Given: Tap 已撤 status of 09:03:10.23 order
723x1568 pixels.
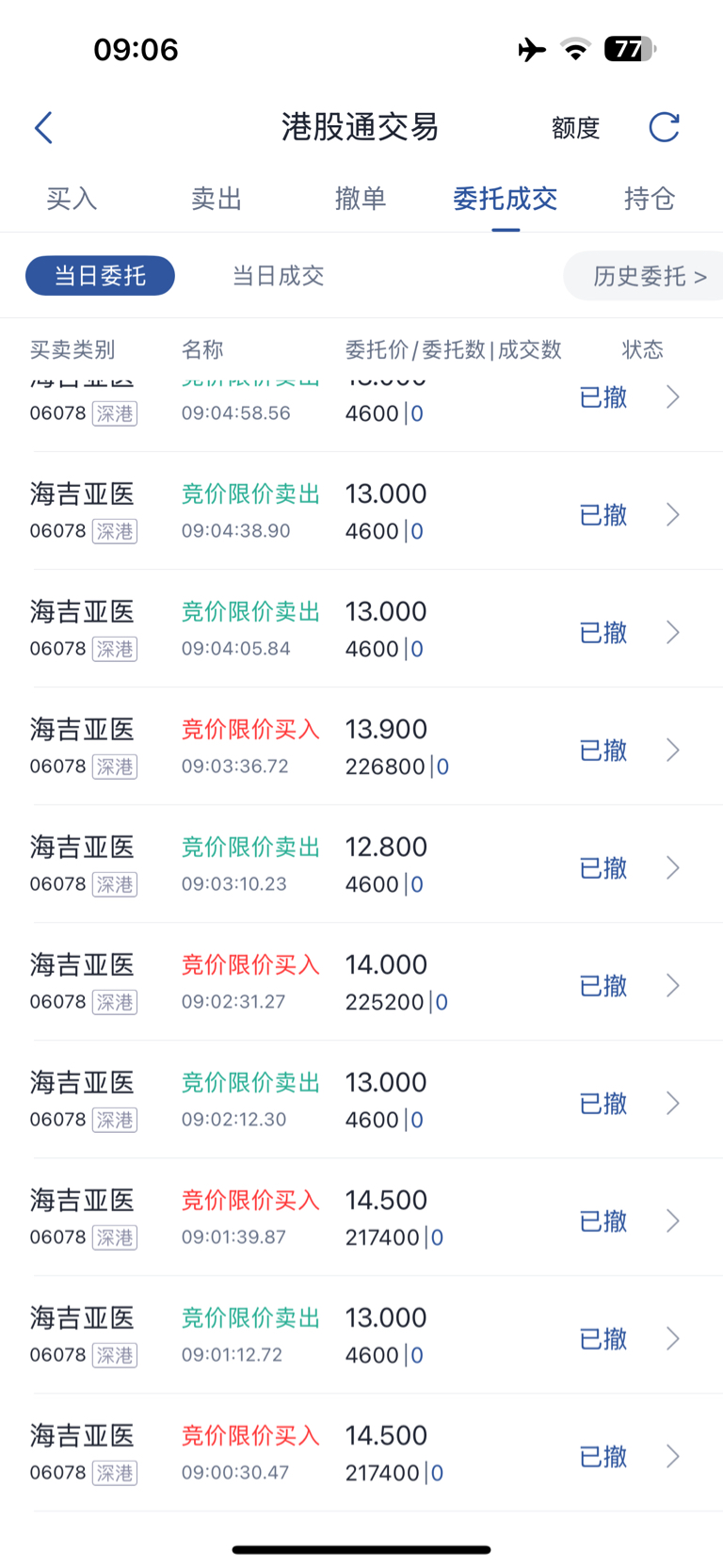Looking at the screenshot, I should coord(603,868).
